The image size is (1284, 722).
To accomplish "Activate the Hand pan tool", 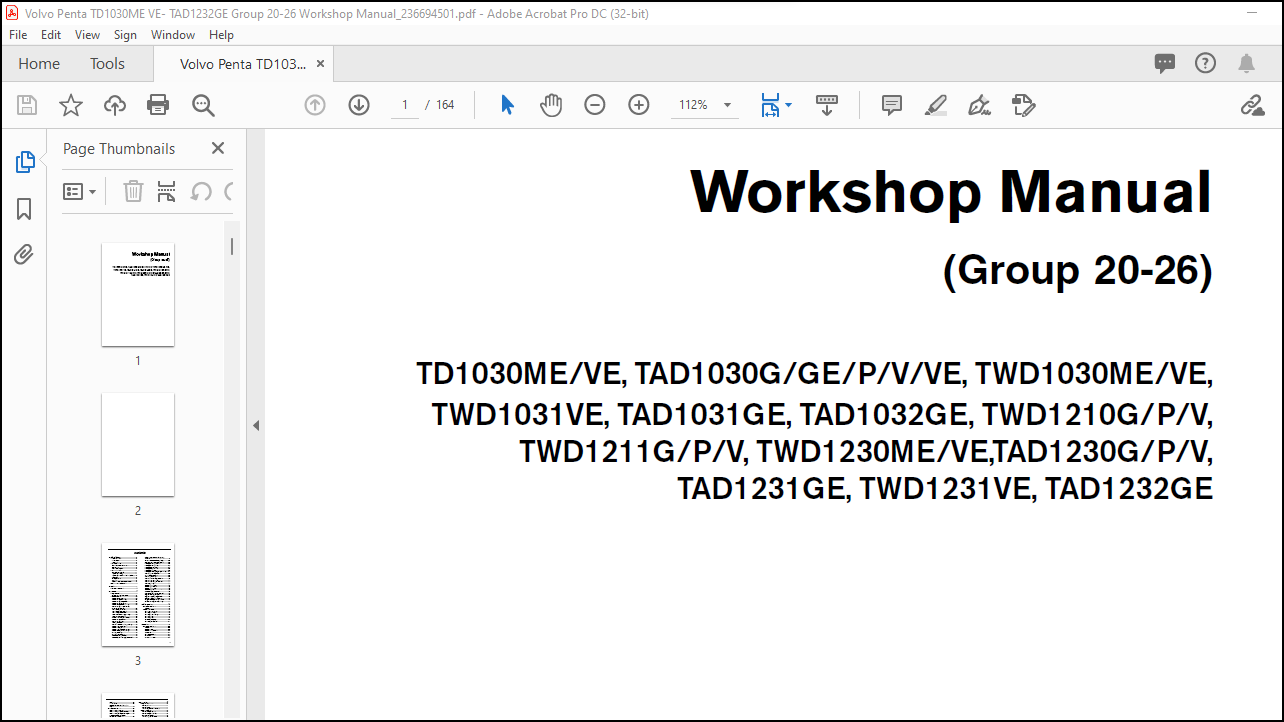I will coord(551,105).
